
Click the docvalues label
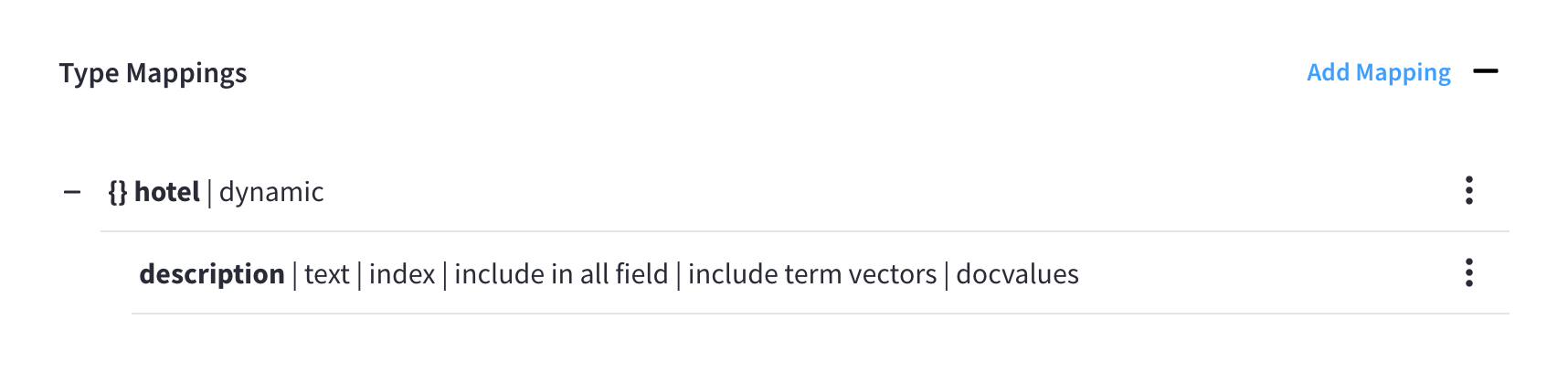click(1017, 274)
